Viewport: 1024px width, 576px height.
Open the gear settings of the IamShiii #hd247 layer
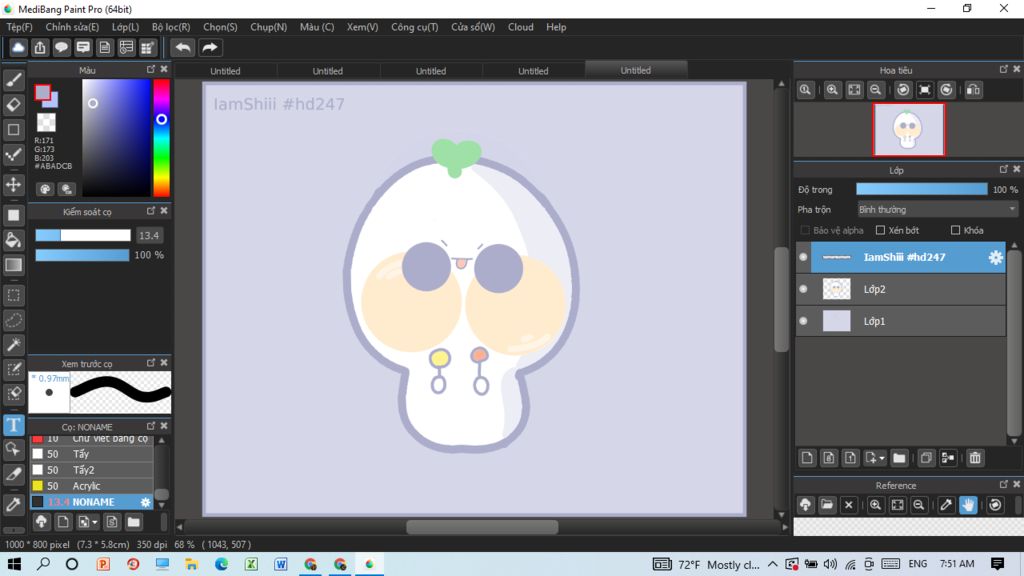(x=995, y=257)
